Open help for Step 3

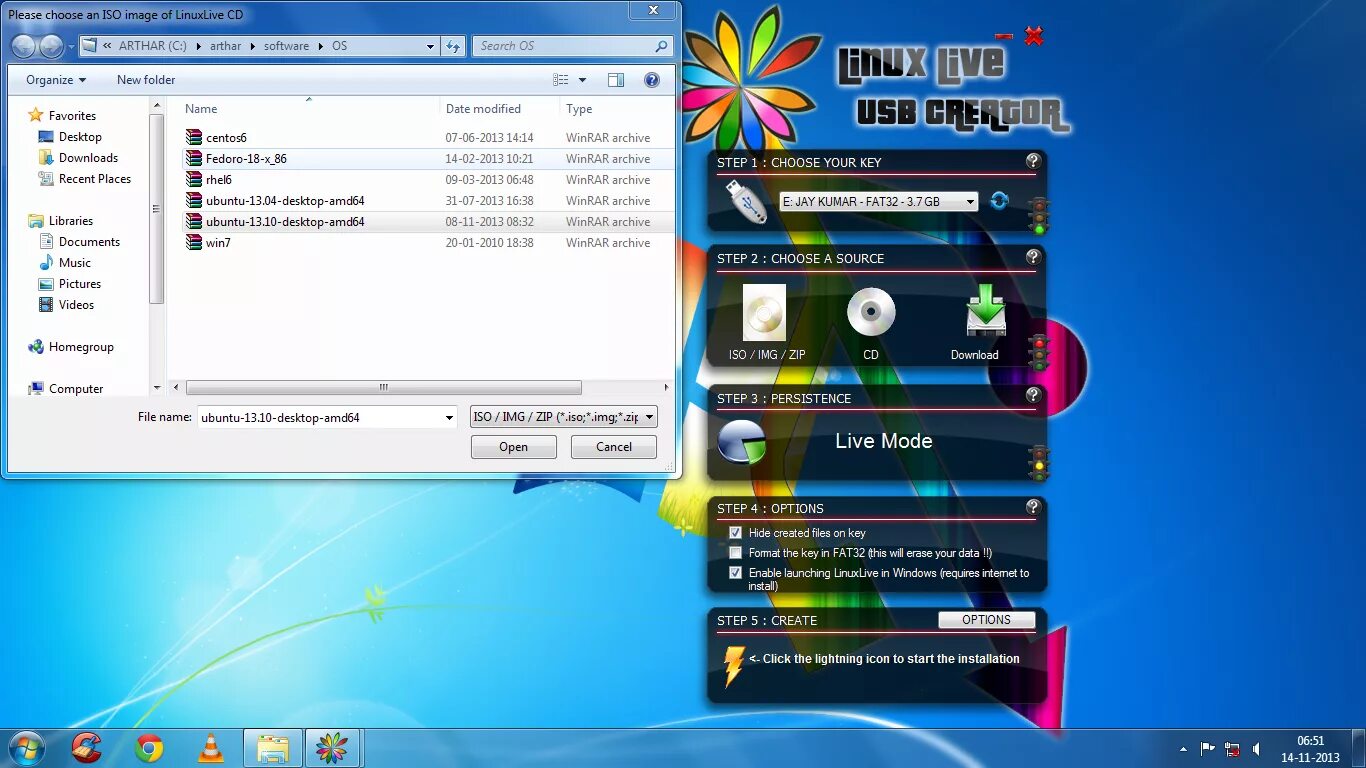pos(1033,396)
